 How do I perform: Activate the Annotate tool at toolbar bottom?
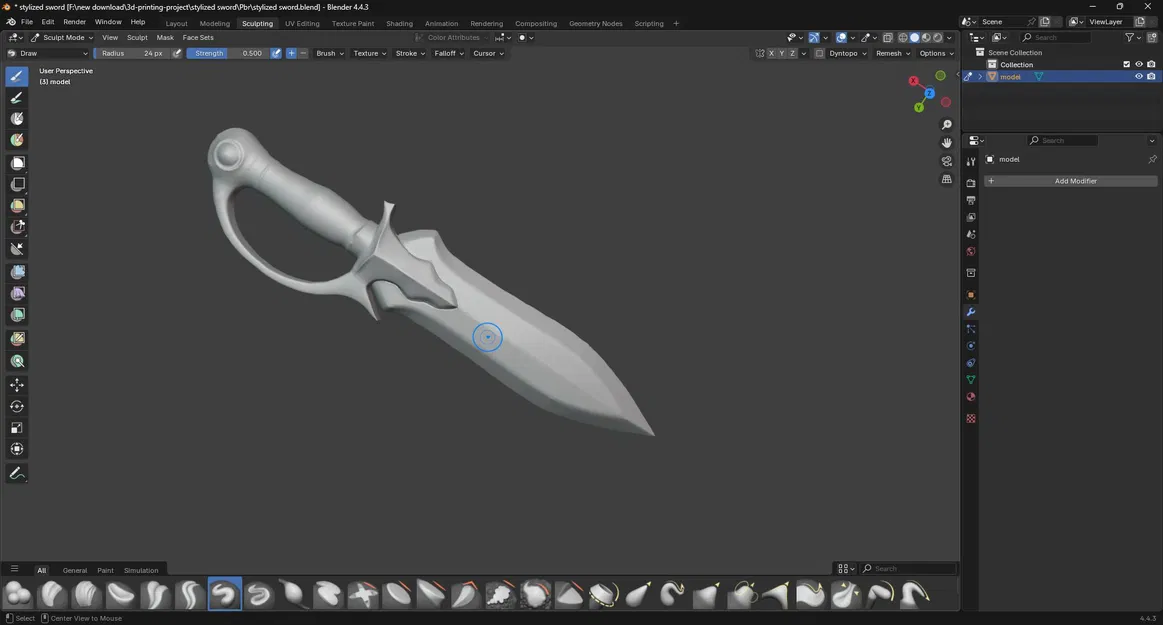pos(15,472)
